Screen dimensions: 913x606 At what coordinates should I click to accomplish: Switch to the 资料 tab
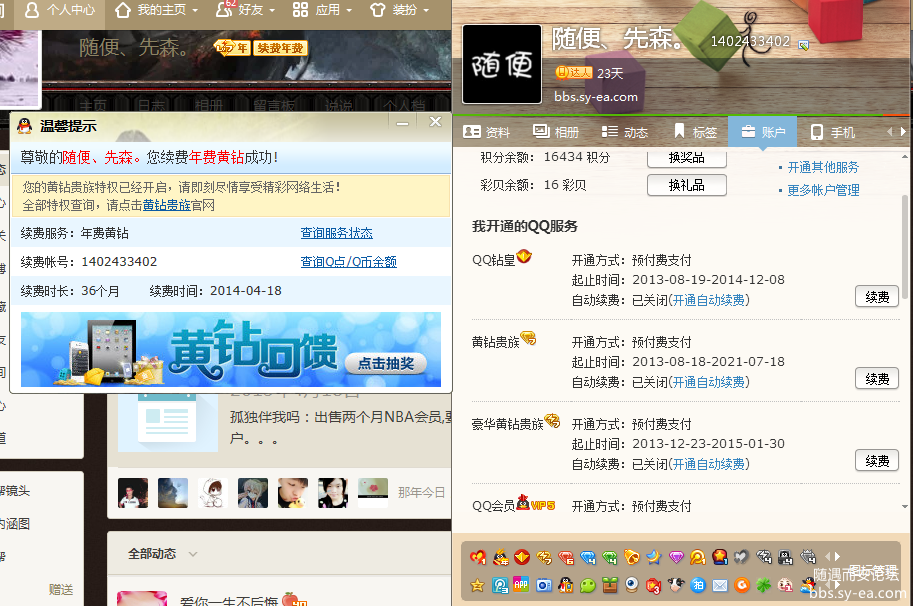tap(487, 132)
